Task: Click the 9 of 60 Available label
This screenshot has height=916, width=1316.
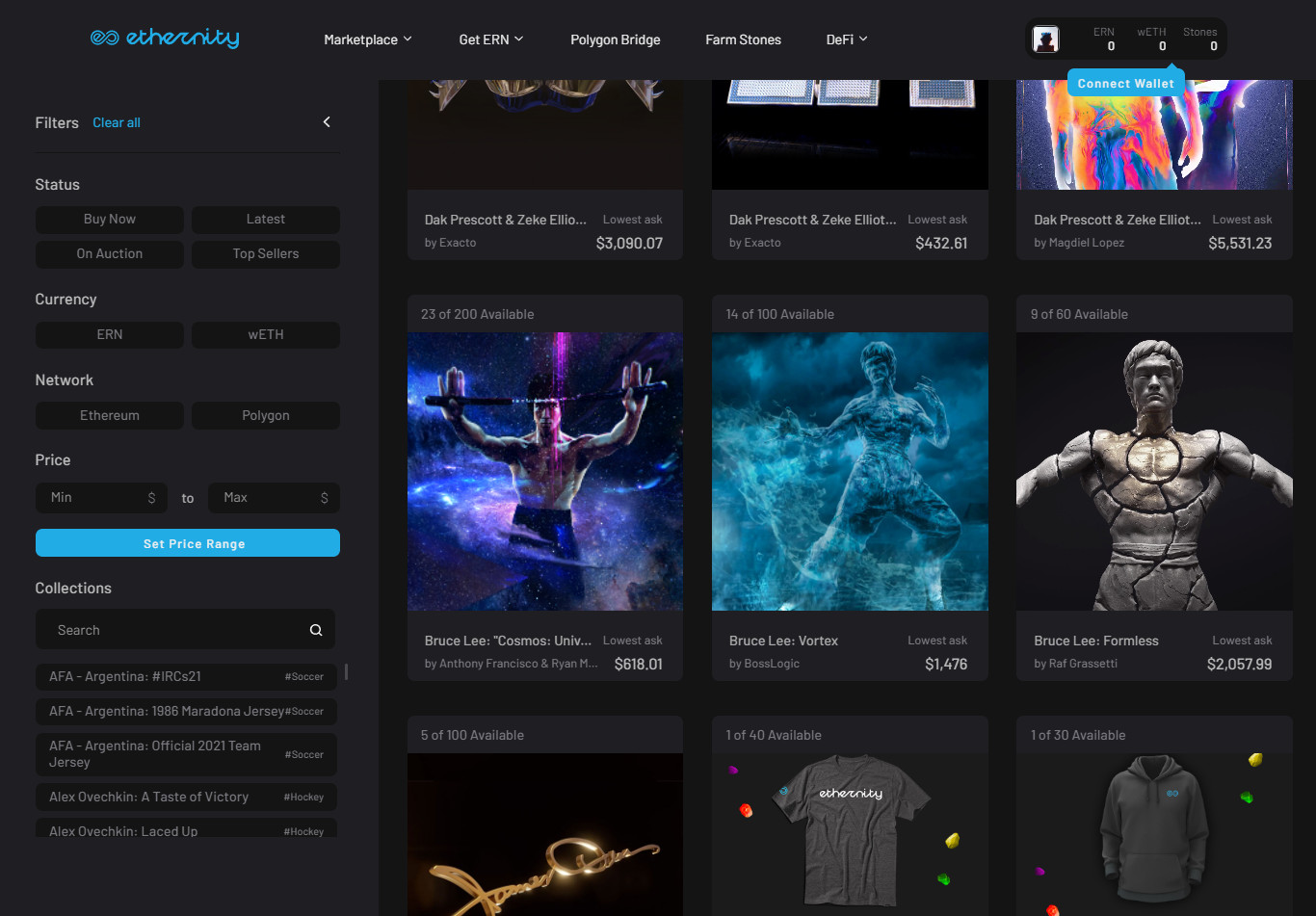Action: (x=1079, y=314)
